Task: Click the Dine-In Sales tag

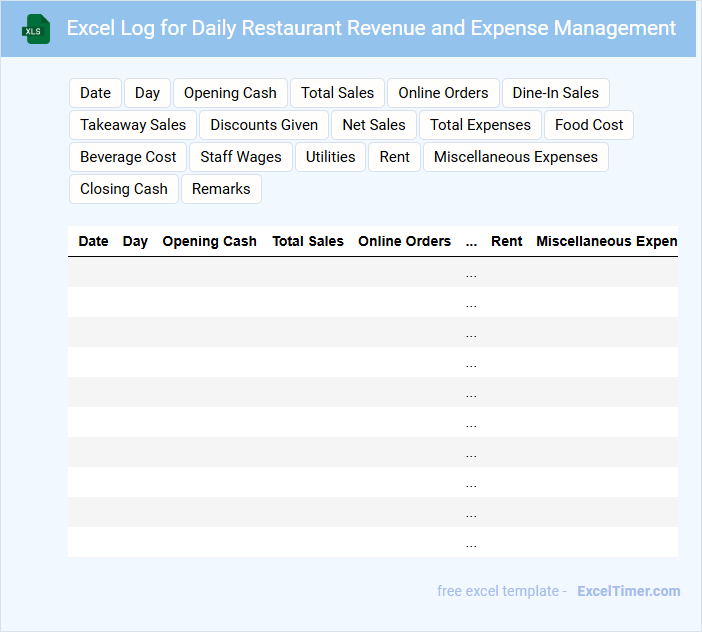Action: 555,93
